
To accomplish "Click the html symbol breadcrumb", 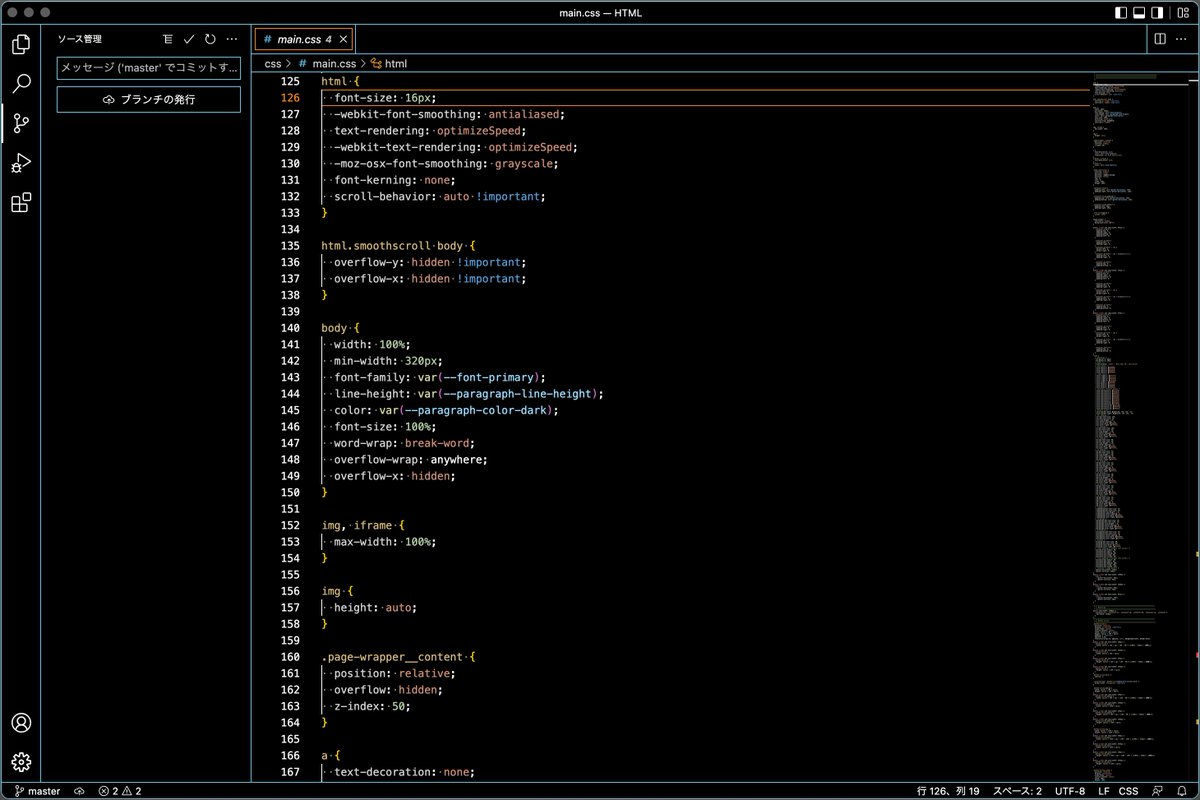I will pyautogui.click(x=389, y=63).
